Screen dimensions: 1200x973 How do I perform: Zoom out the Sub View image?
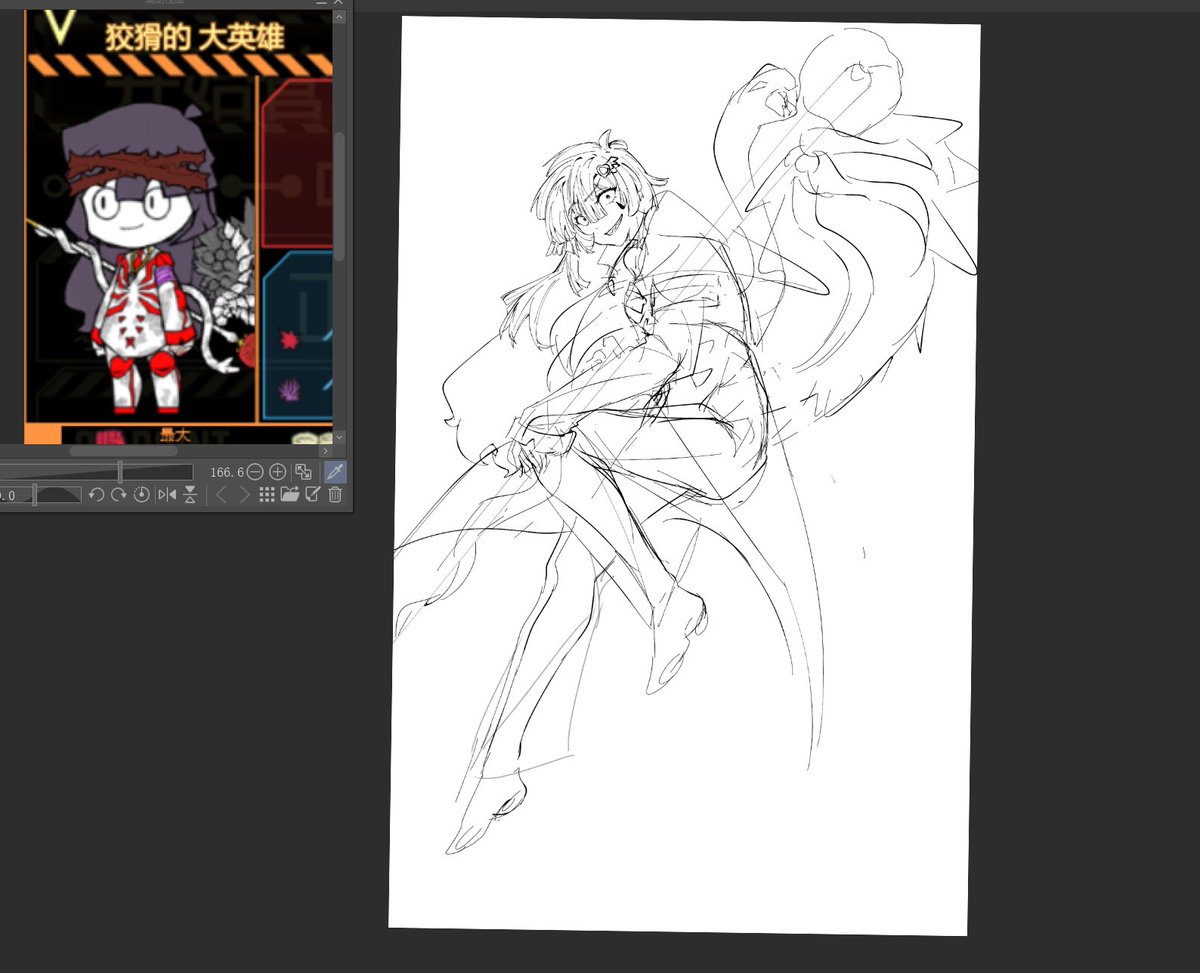(x=255, y=471)
